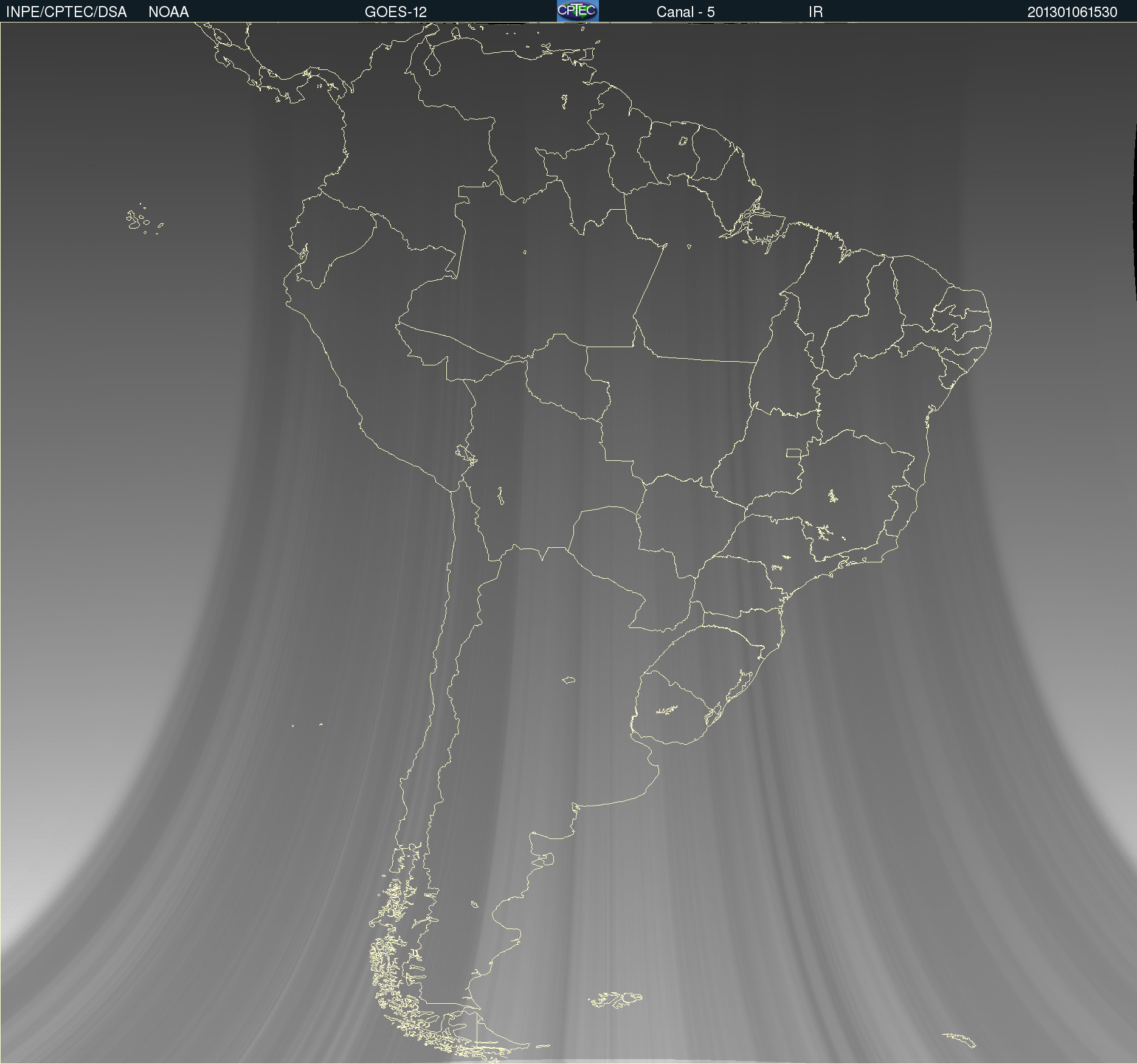Click the CPTEC logo in the header
Screen dimensions: 1137x1064
pyautogui.click(x=578, y=11)
